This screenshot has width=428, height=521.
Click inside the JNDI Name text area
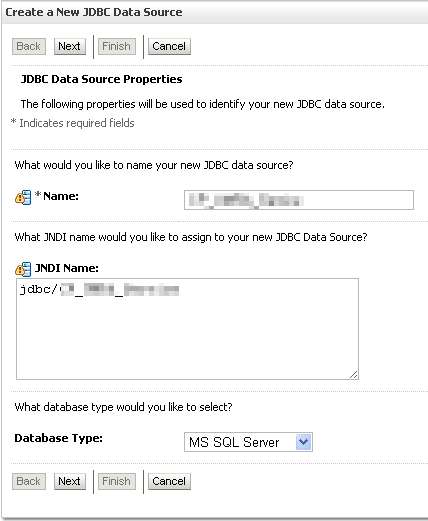pyautogui.click(x=187, y=329)
